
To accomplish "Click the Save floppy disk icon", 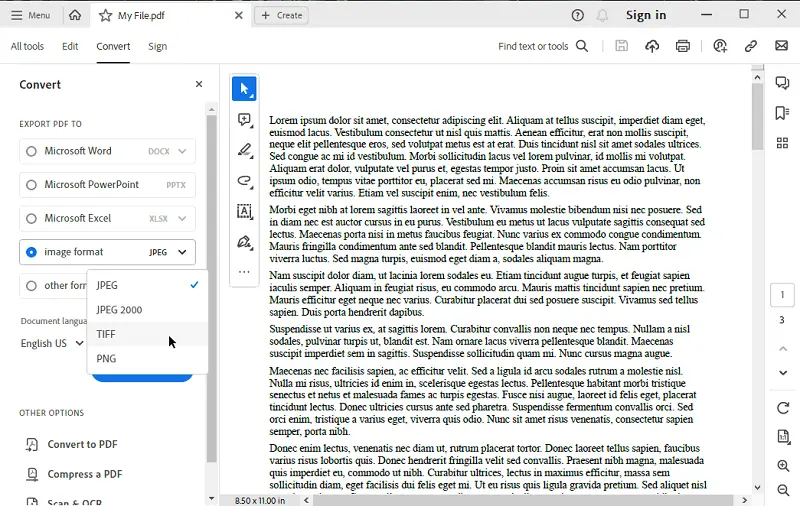I will coord(621,46).
